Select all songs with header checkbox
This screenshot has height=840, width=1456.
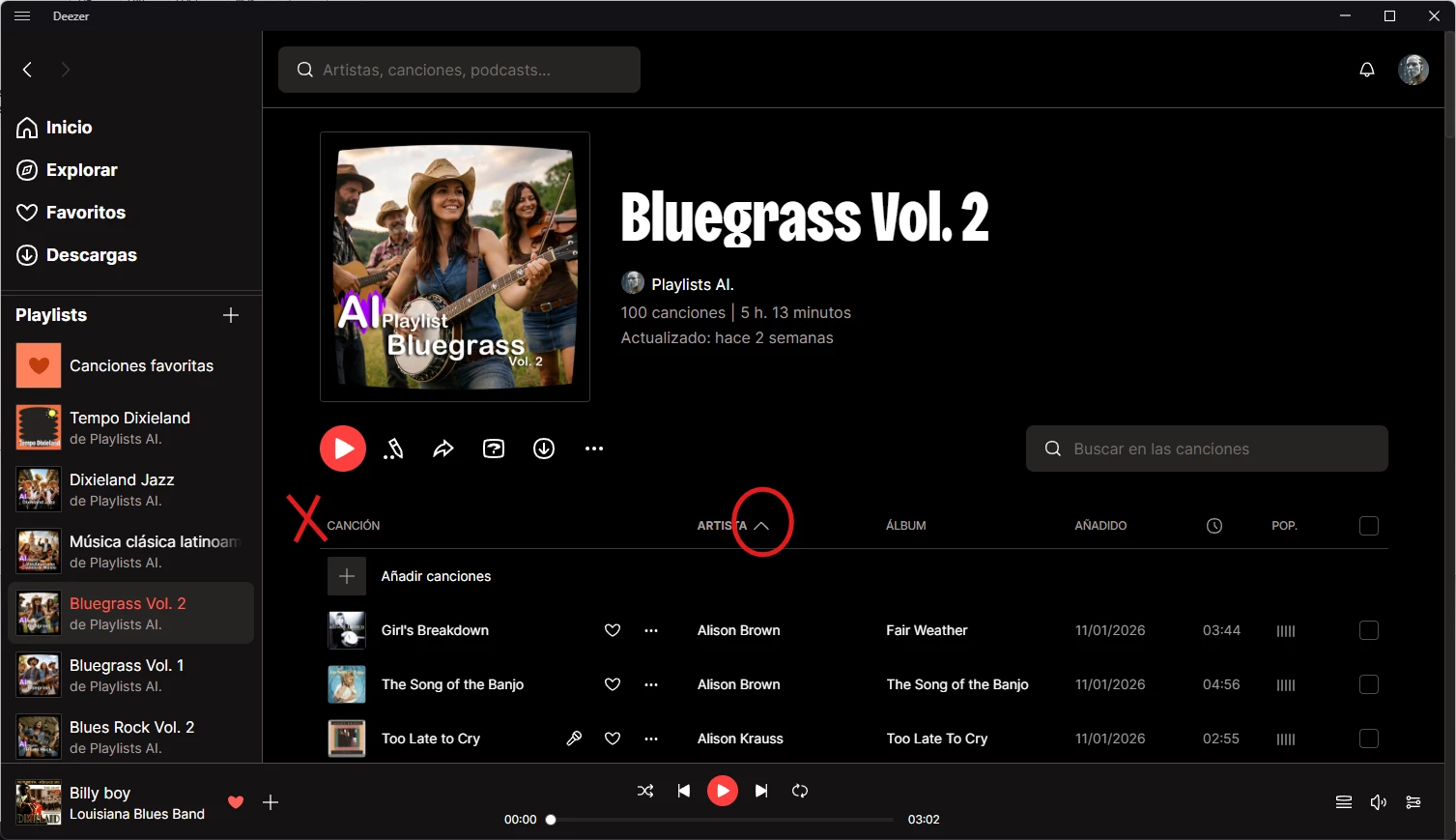[x=1369, y=526]
